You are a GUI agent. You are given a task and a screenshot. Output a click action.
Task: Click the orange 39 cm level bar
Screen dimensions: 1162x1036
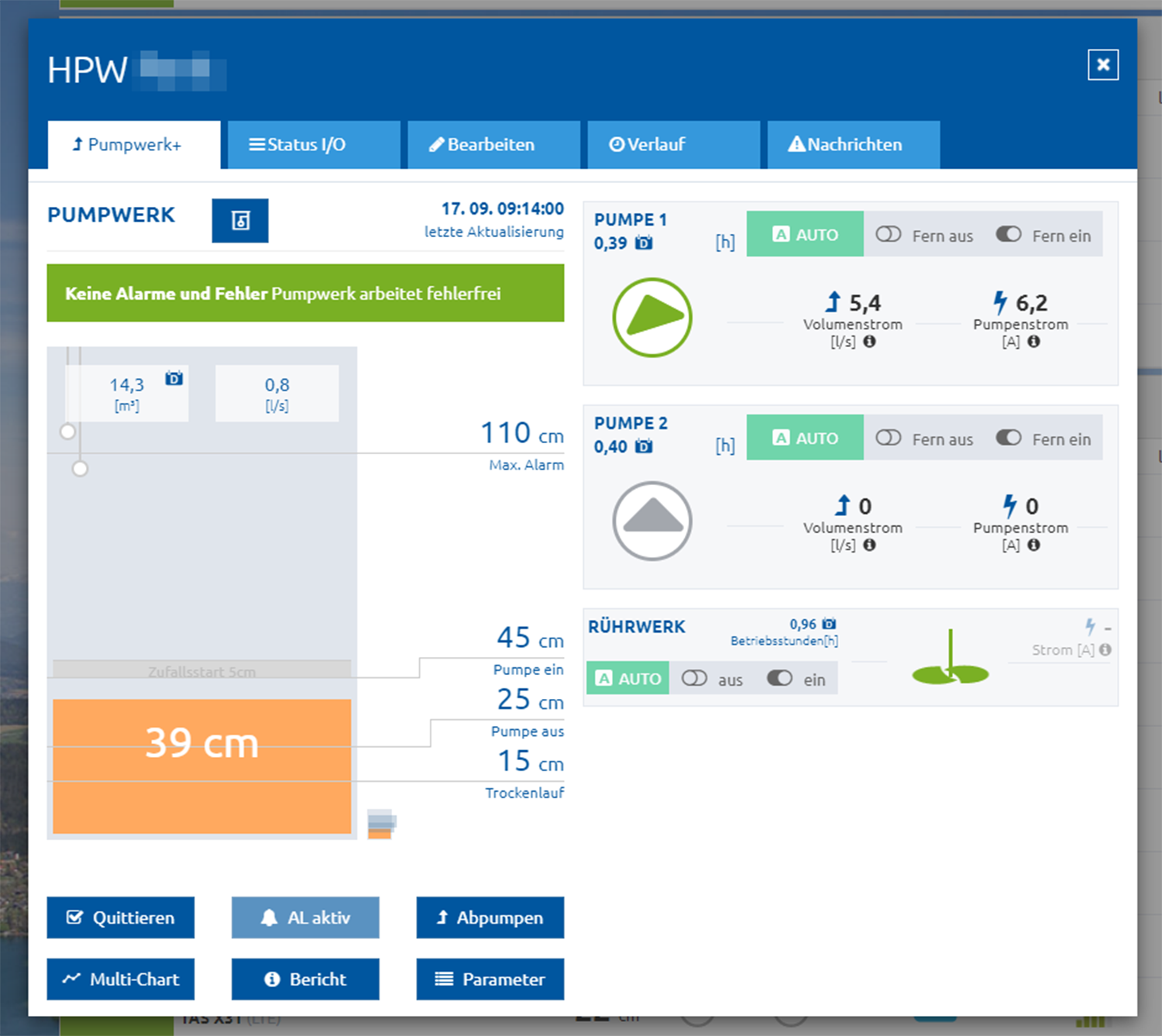201,766
